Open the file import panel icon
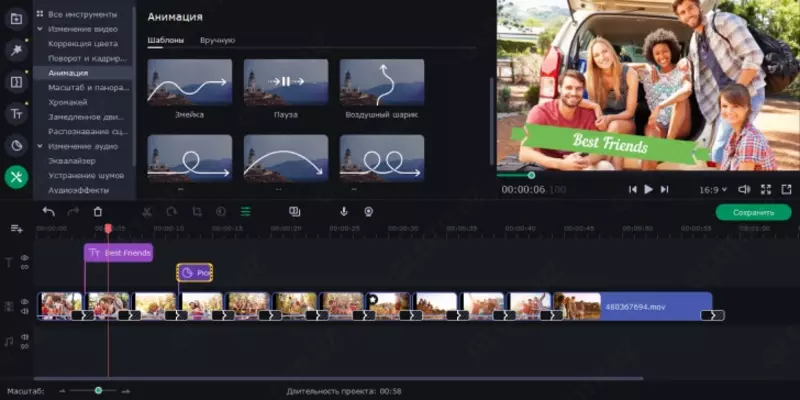This screenshot has height=400, width=800. point(16,19)
